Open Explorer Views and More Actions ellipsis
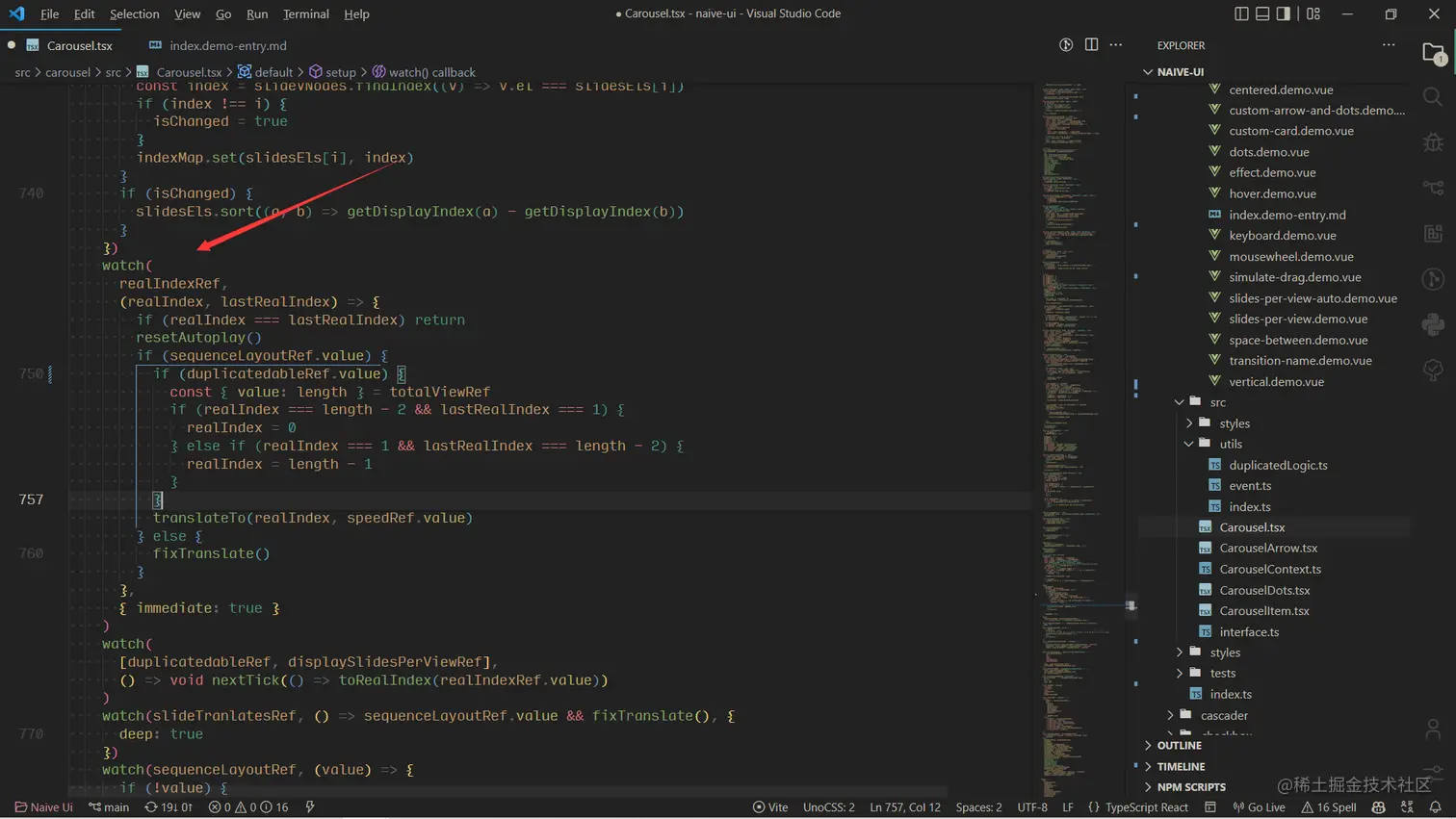This screenshot has height=819, width=1456. click(x=1389, y=44)
